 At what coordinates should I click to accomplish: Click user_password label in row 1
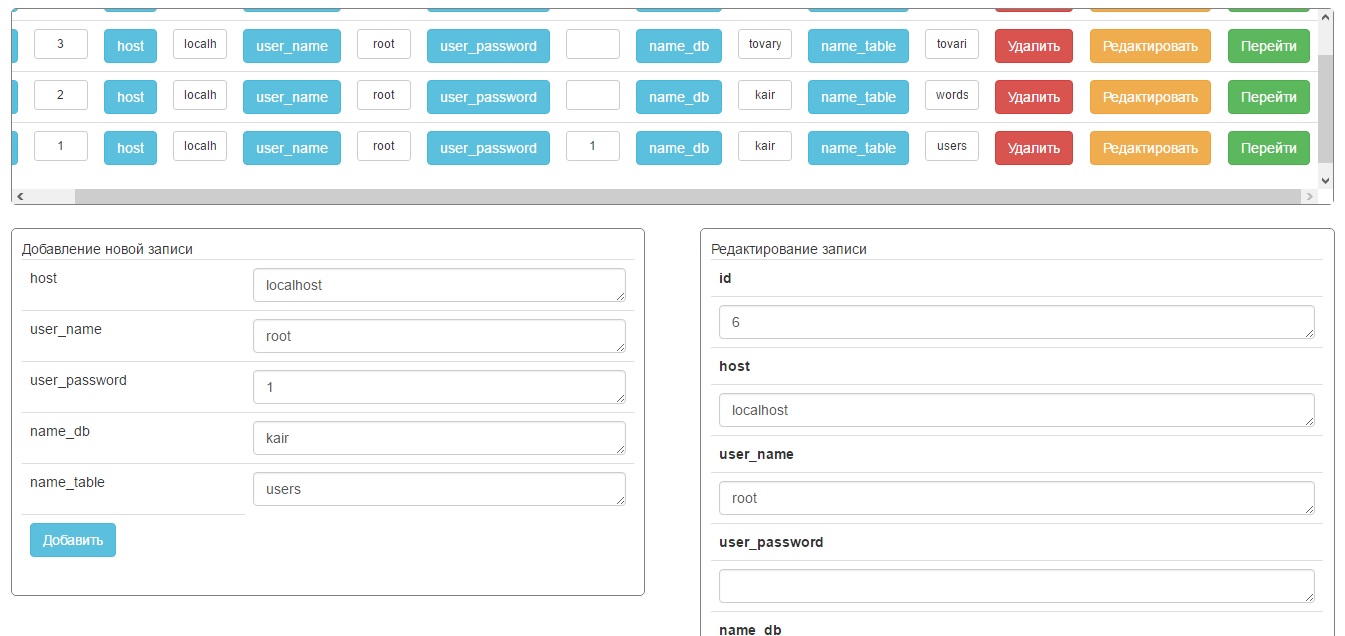[x=488, y=148]
